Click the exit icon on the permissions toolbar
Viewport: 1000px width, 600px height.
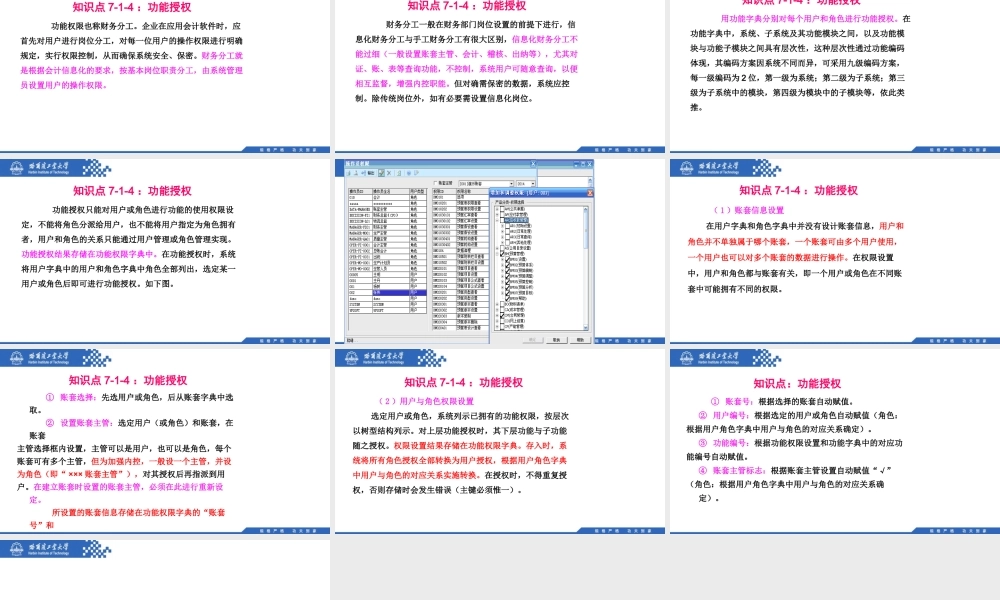click(416, 172)
